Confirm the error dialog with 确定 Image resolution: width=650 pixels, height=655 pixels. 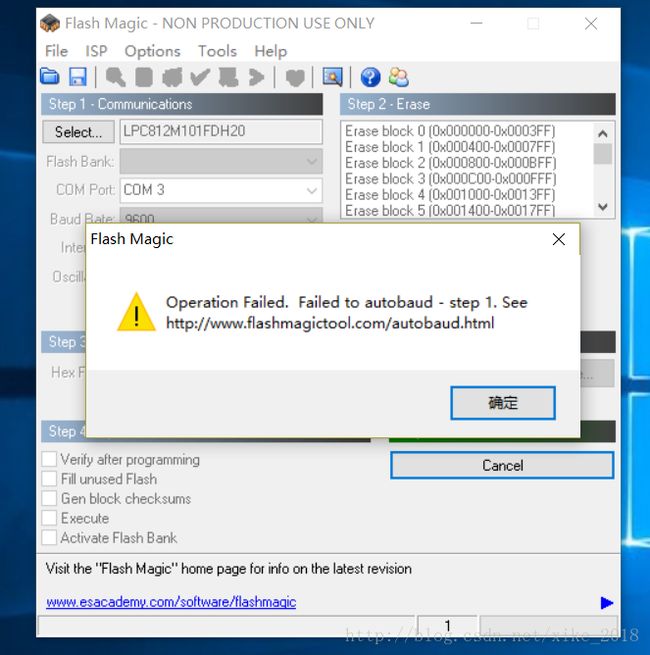(x=503, y=403)
